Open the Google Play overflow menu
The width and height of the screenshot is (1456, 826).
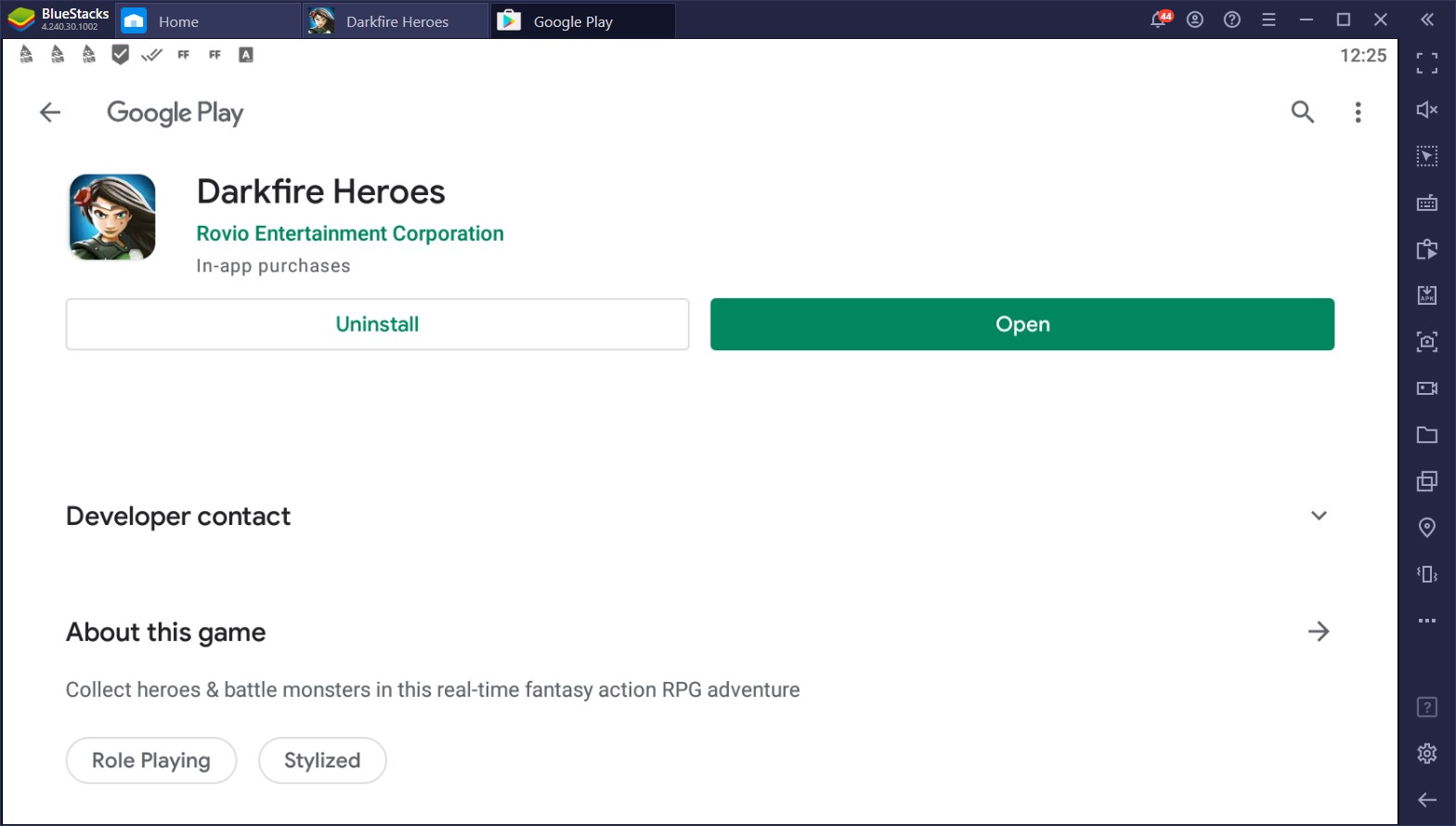point(1358,112)
